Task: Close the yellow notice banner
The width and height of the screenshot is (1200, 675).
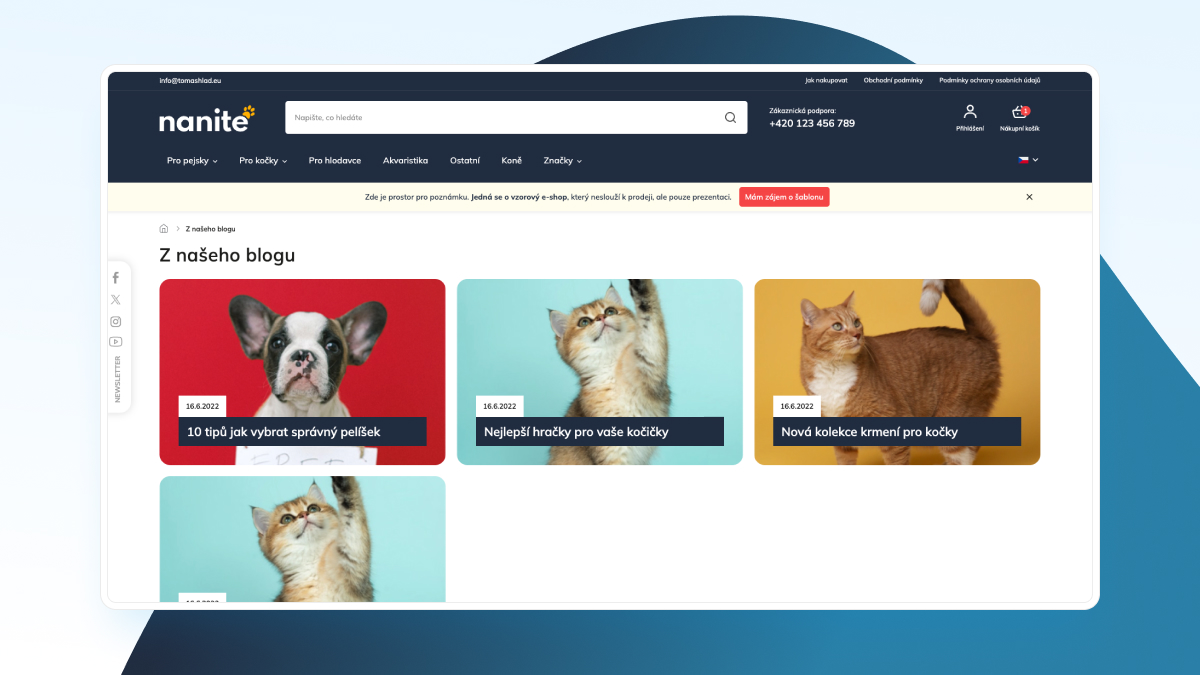Action: [x=1029, y=197]
